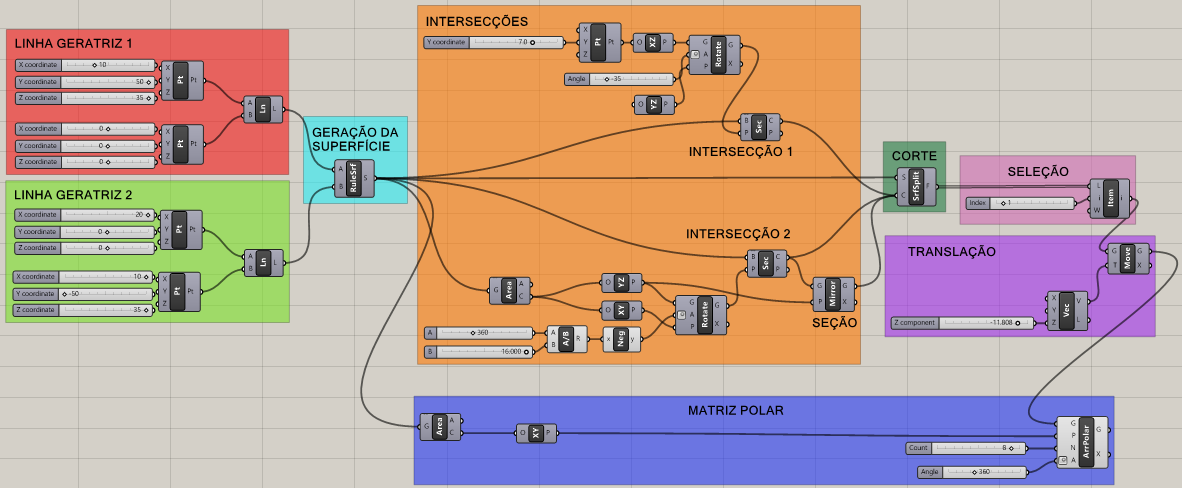Viewport: 1182px width, 488px height.
Task: Click the SrfSplit component in CORTE group
Action: 917,185
